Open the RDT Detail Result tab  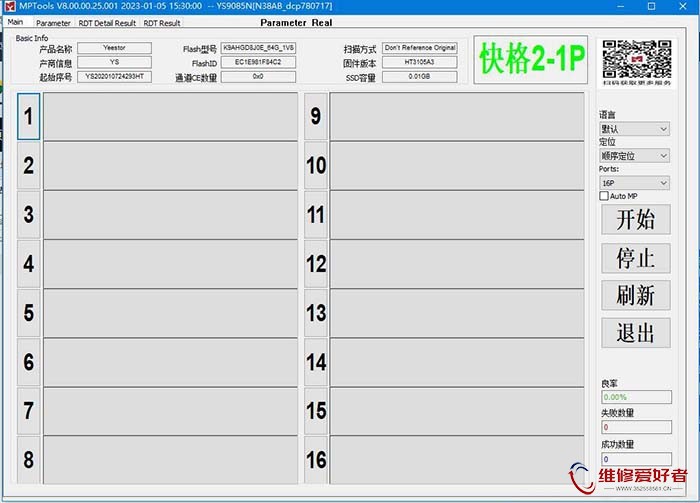pyautogui.click(x=107, y=23)
